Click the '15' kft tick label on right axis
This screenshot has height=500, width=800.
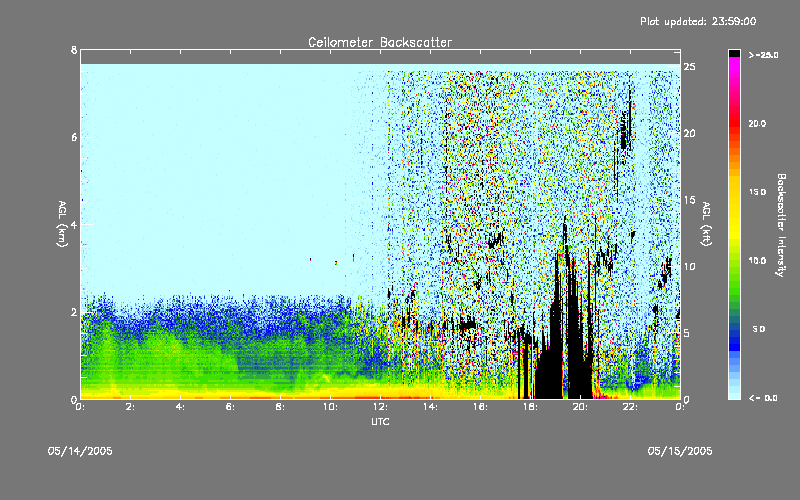689,200
